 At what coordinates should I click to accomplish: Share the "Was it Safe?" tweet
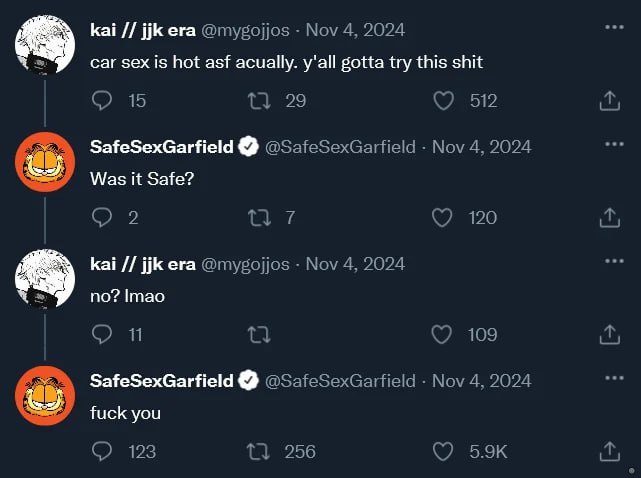click(609, 218)
